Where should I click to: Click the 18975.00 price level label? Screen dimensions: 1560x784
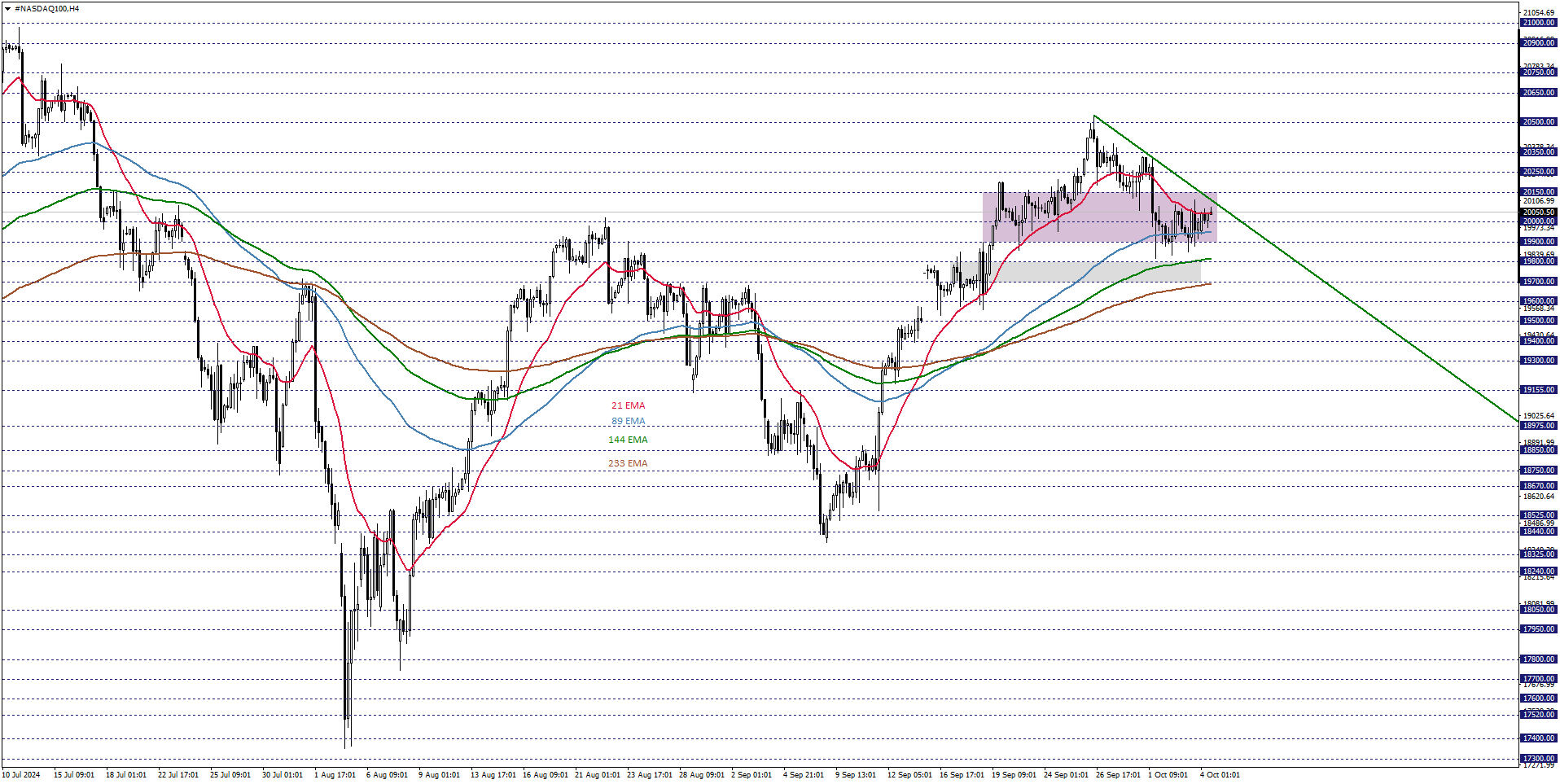pyautogui.click(x=1539, y=426)
